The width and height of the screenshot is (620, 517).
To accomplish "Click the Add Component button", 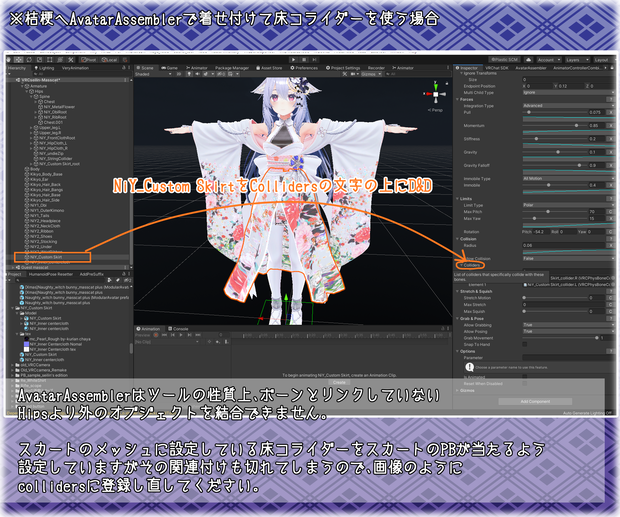I will click(x=535, y=402).
